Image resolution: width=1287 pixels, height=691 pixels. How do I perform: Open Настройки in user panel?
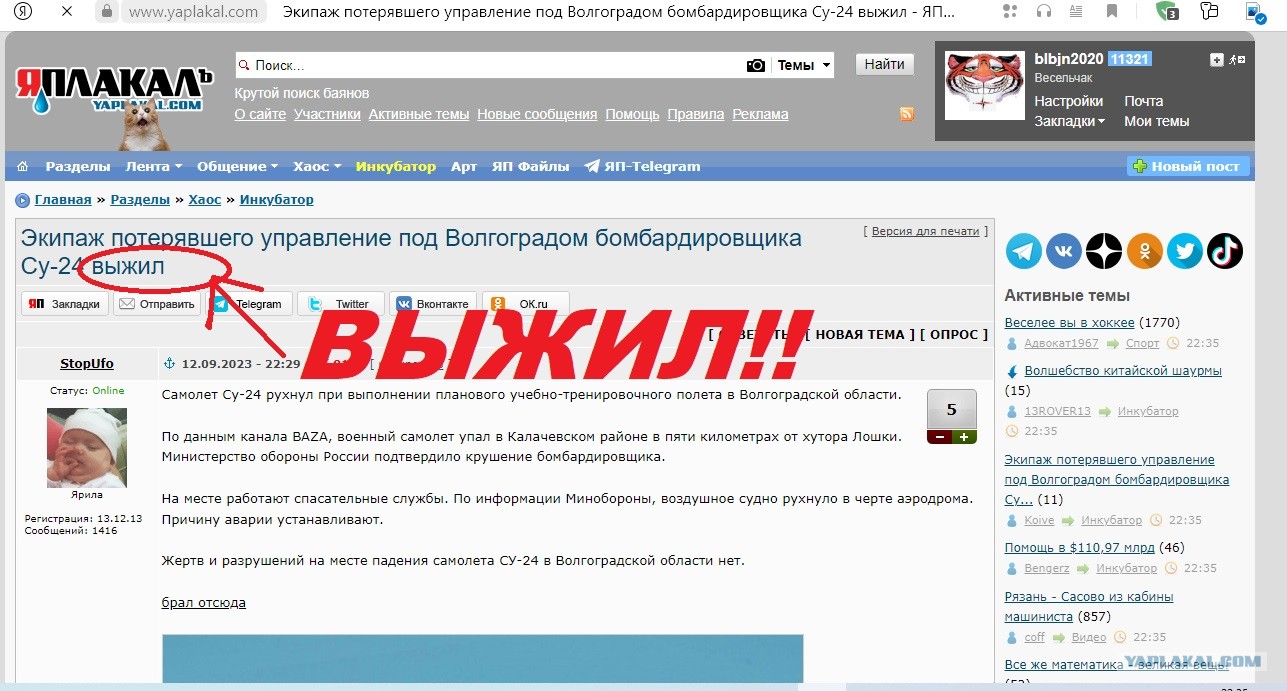[1068, 101]
